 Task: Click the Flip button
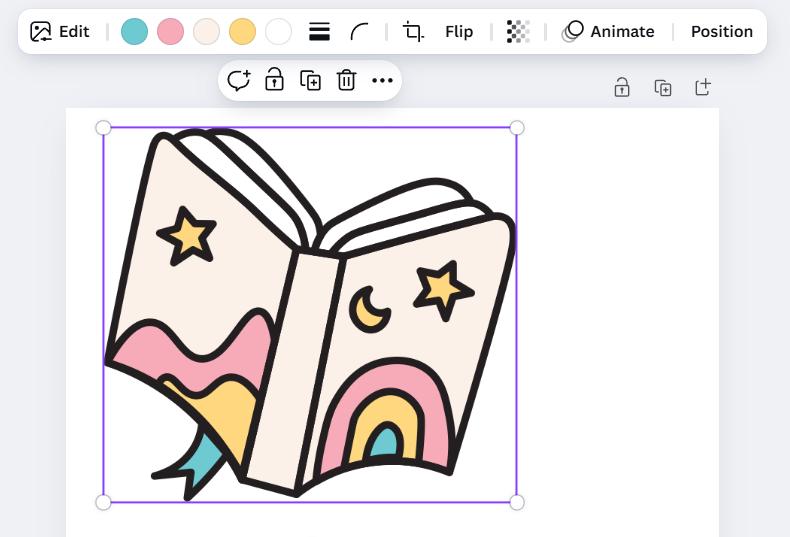(x=459, y=32)
